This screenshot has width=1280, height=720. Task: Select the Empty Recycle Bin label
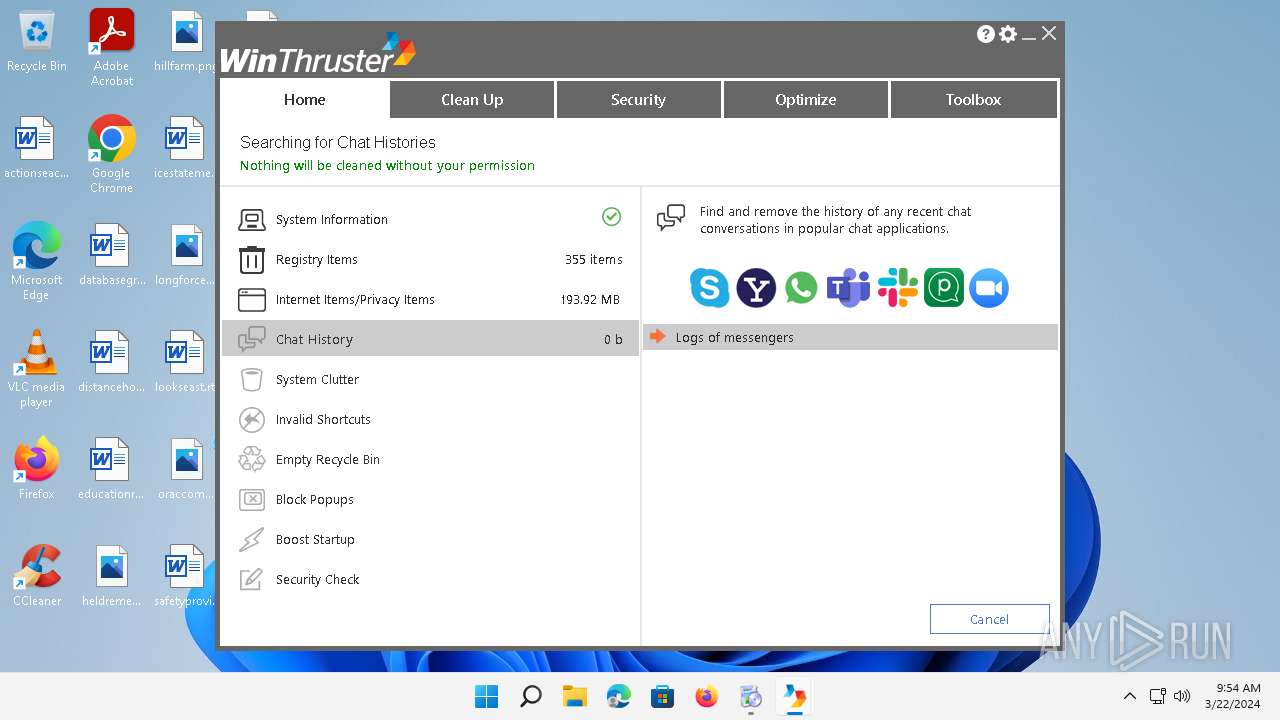328,460
